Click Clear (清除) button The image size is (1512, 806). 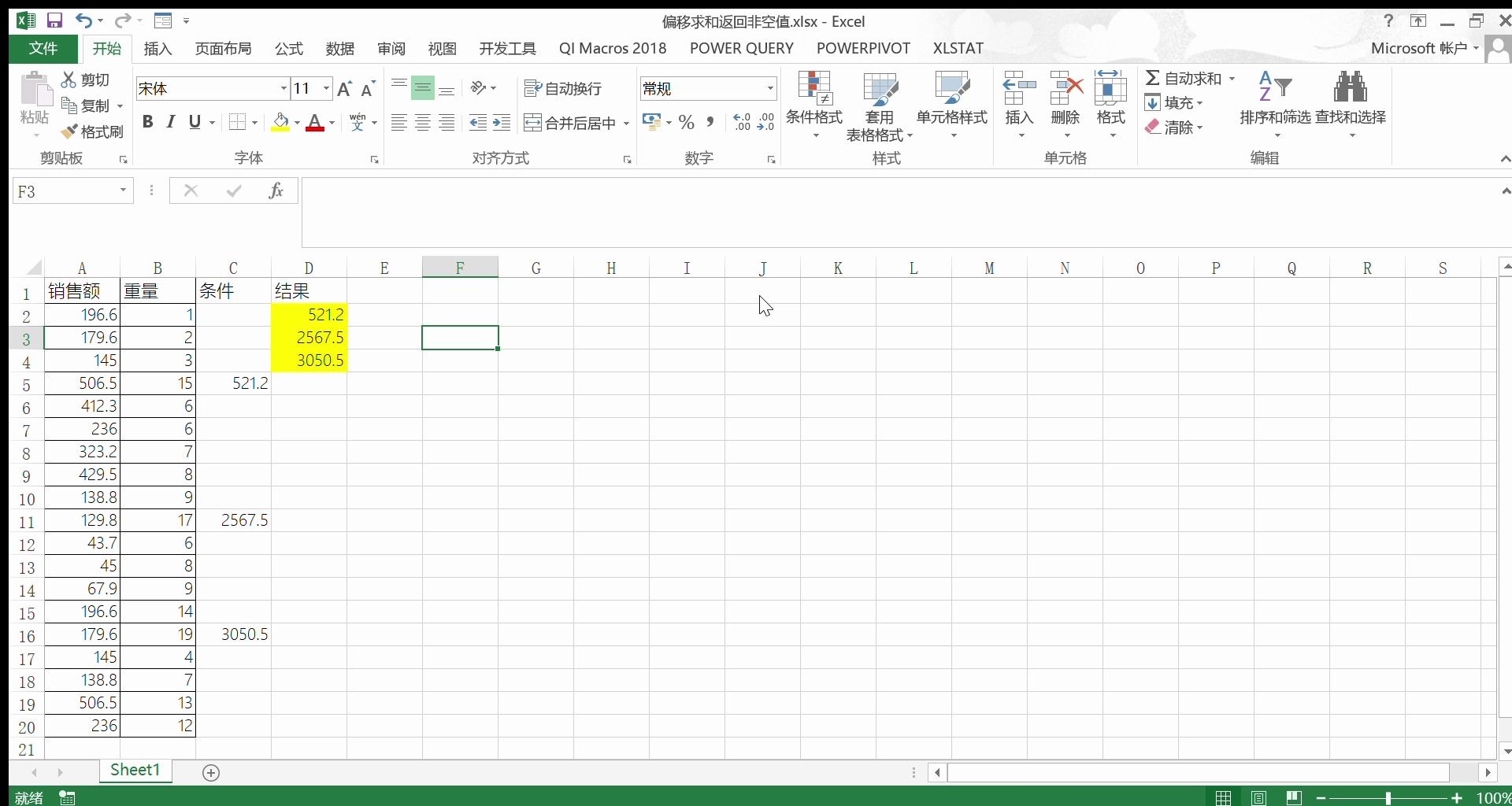point(1174,128)
